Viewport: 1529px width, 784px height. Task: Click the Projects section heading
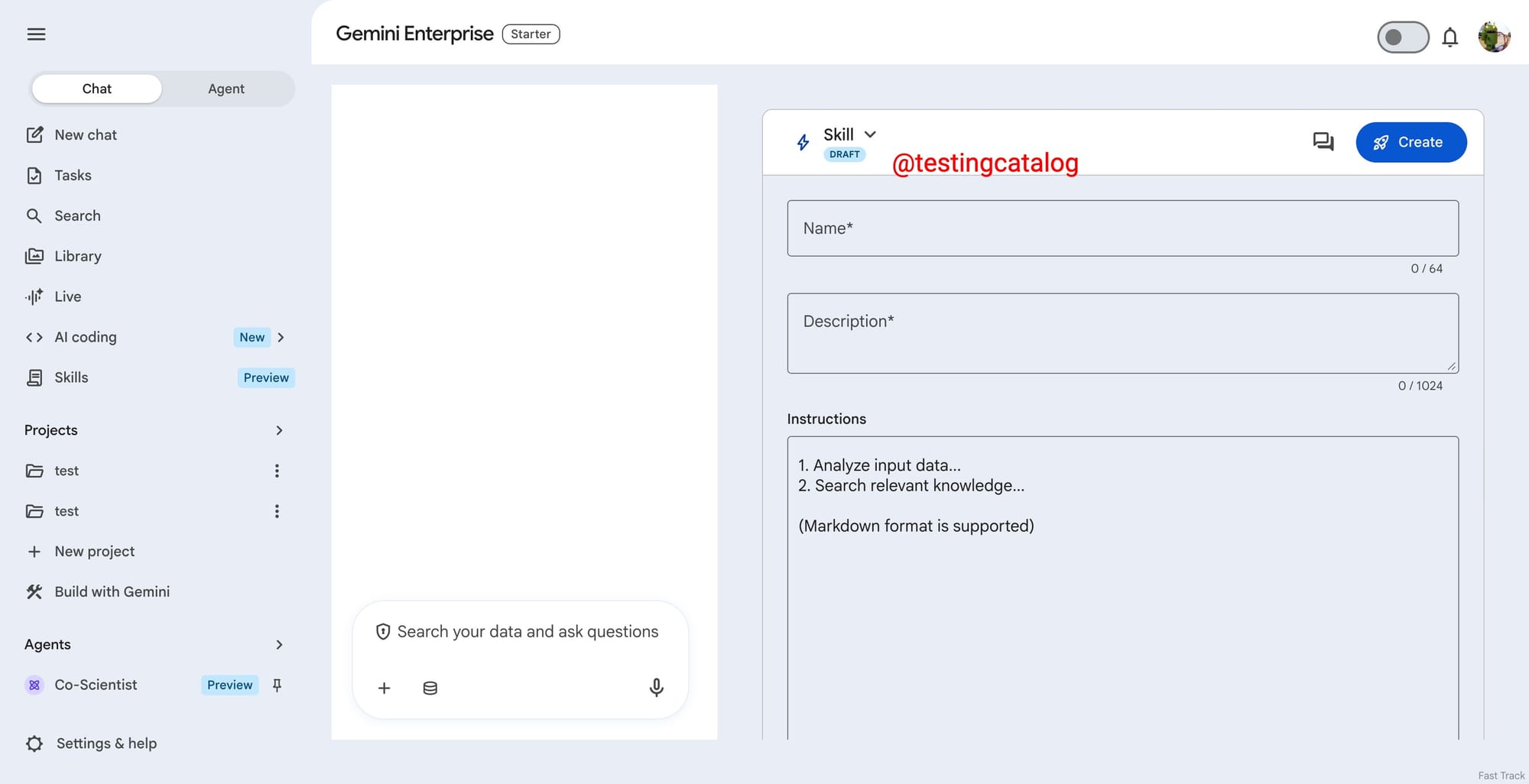(x=51, y=430)
